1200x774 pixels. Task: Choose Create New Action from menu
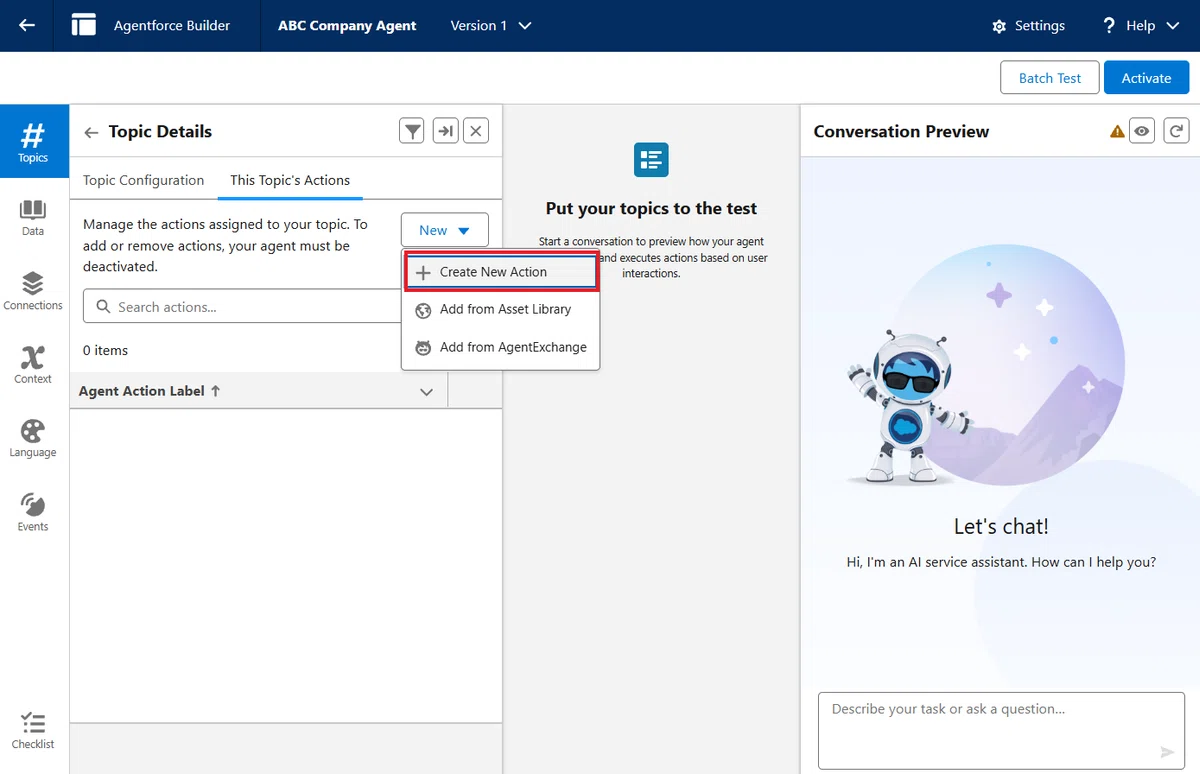coord(500,272)
